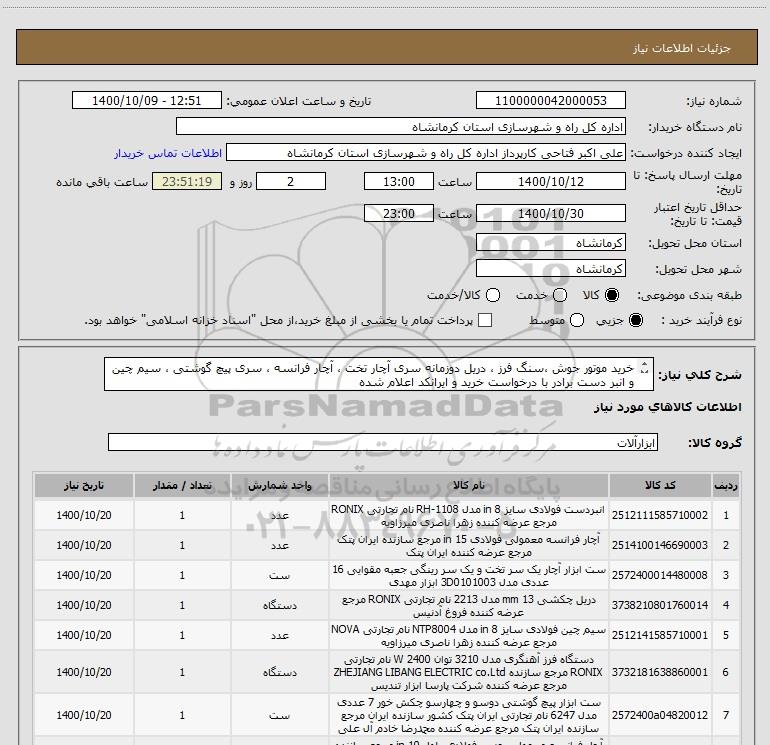Click product code 3732181638860001
The width and height of the screenshot is (770, 745).
(x=660, y=672)
